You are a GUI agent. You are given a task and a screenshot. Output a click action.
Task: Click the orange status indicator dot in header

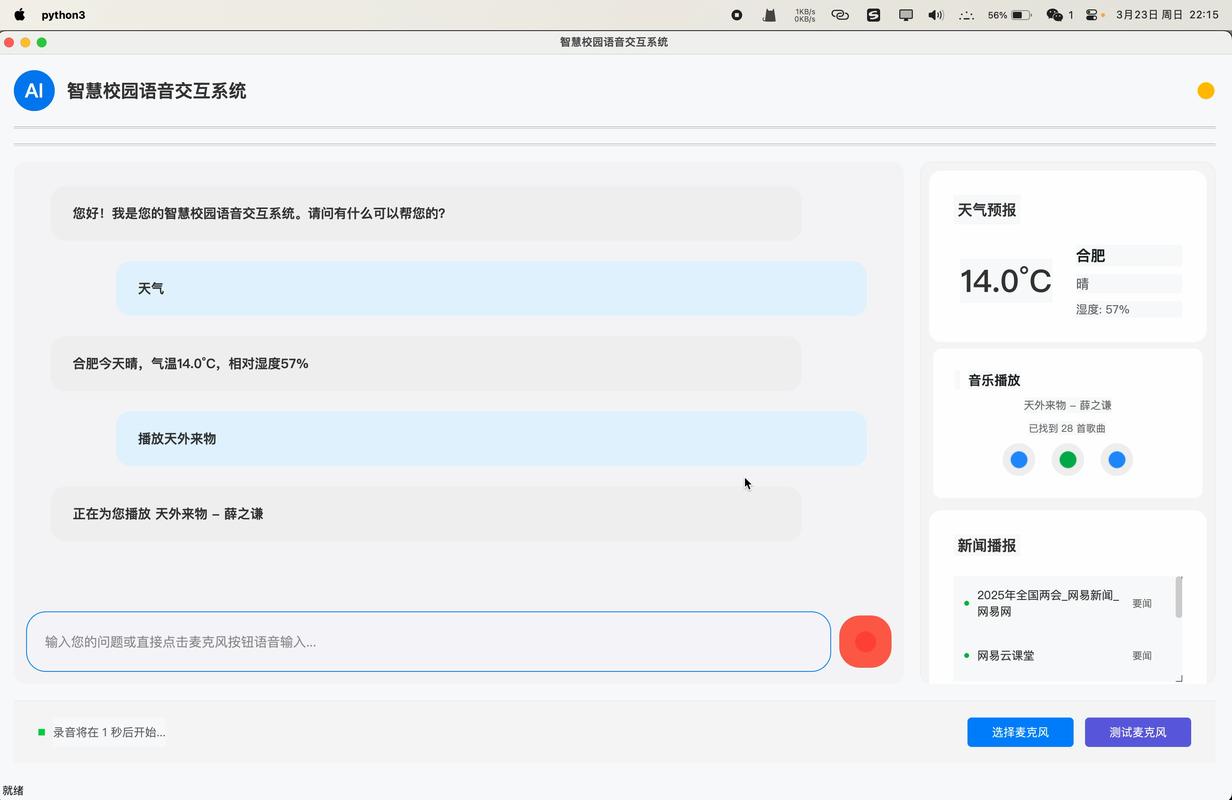pyautogui.click(x=1206, y=91)
